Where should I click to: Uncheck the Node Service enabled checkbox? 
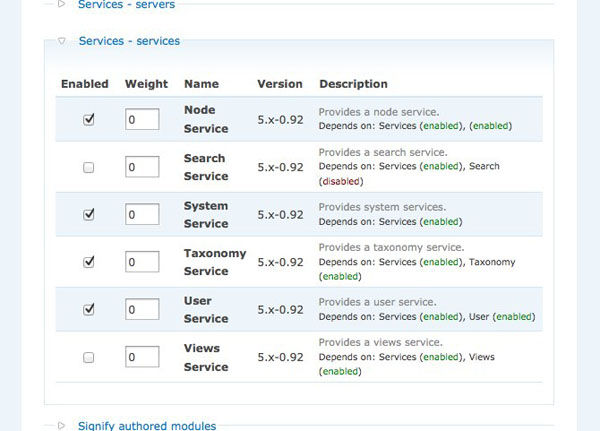(x=89, y=119)
